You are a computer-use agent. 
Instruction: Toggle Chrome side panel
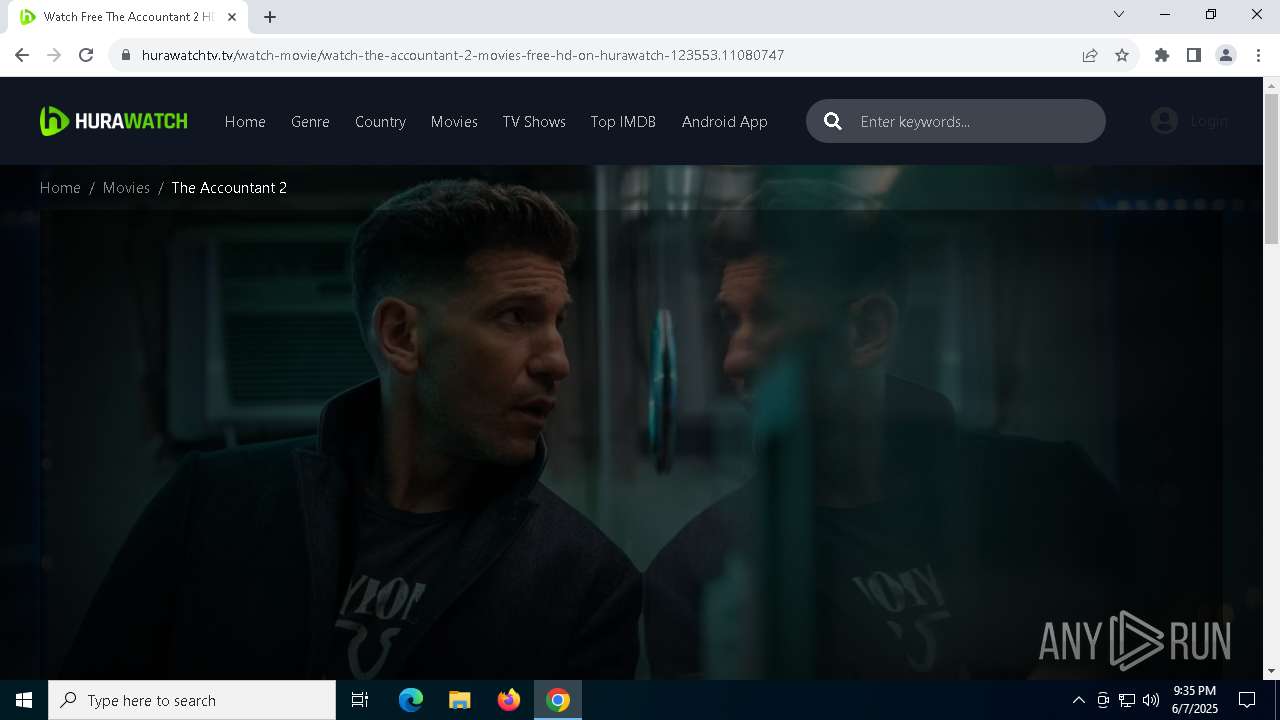pyautogui.click(x=1194, y=55)
